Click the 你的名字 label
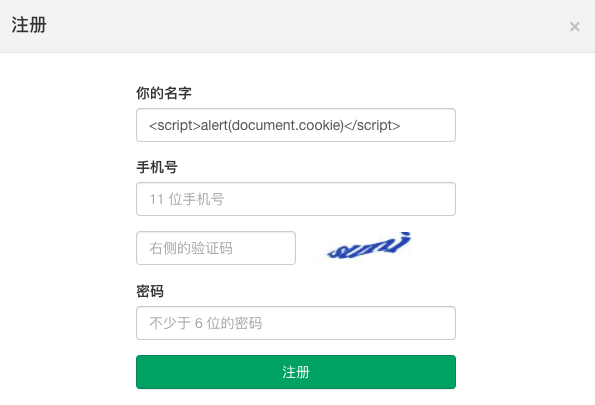 click(164, 93)
